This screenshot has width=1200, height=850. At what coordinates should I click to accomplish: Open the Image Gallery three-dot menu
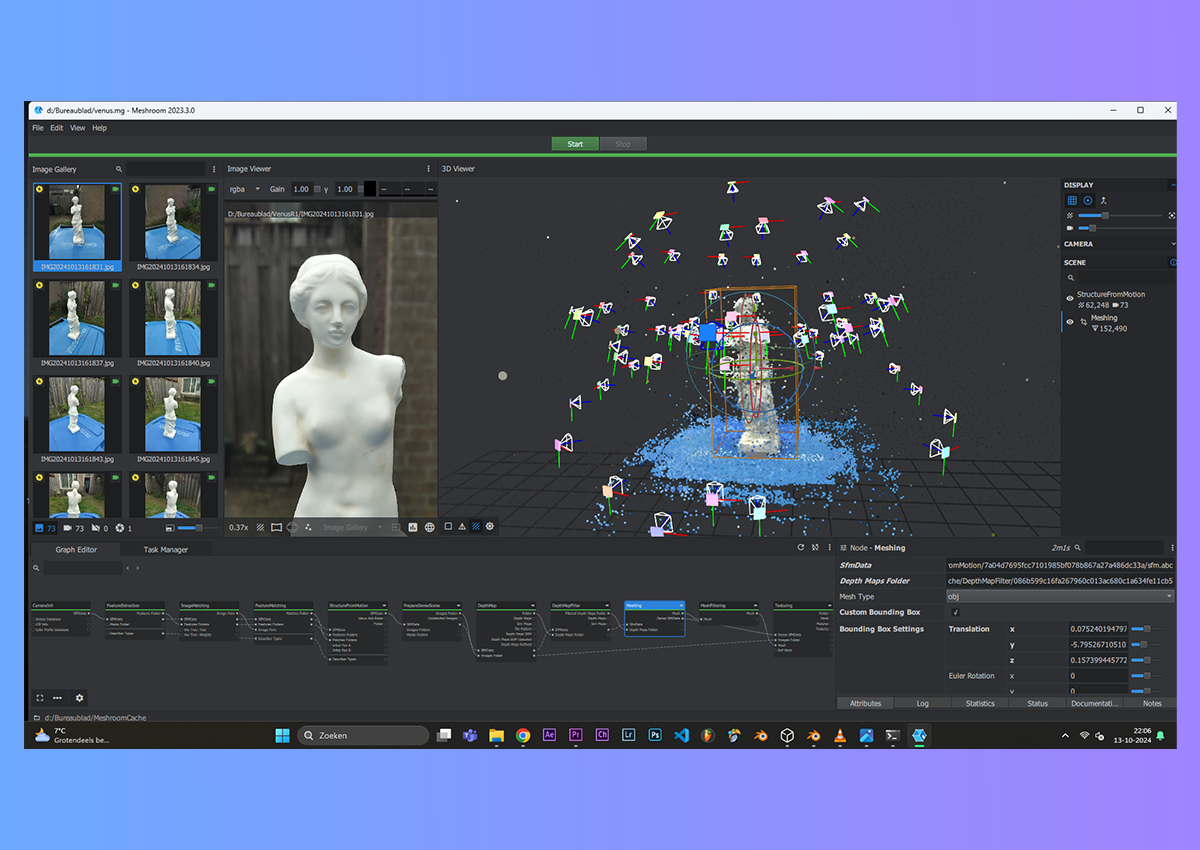pos(213,170)
